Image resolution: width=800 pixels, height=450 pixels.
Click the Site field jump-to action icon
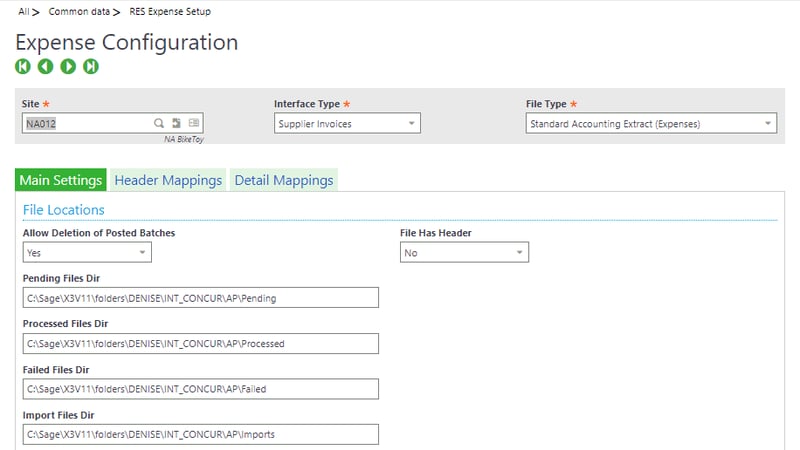pos(176,123)
